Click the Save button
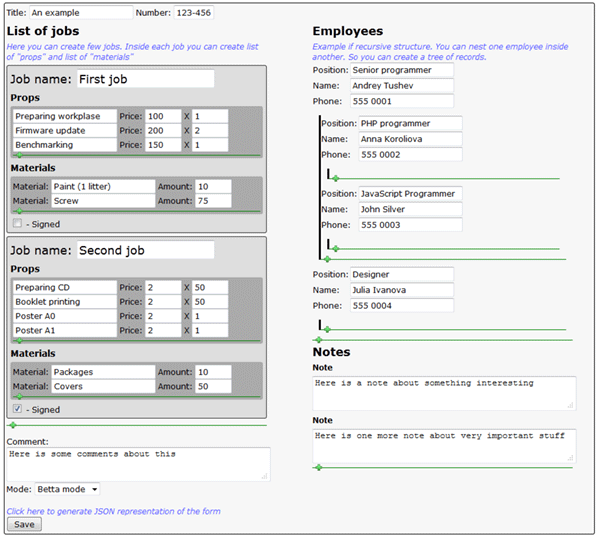The height and width of the screenshot is (539, 600). [24, 524]
